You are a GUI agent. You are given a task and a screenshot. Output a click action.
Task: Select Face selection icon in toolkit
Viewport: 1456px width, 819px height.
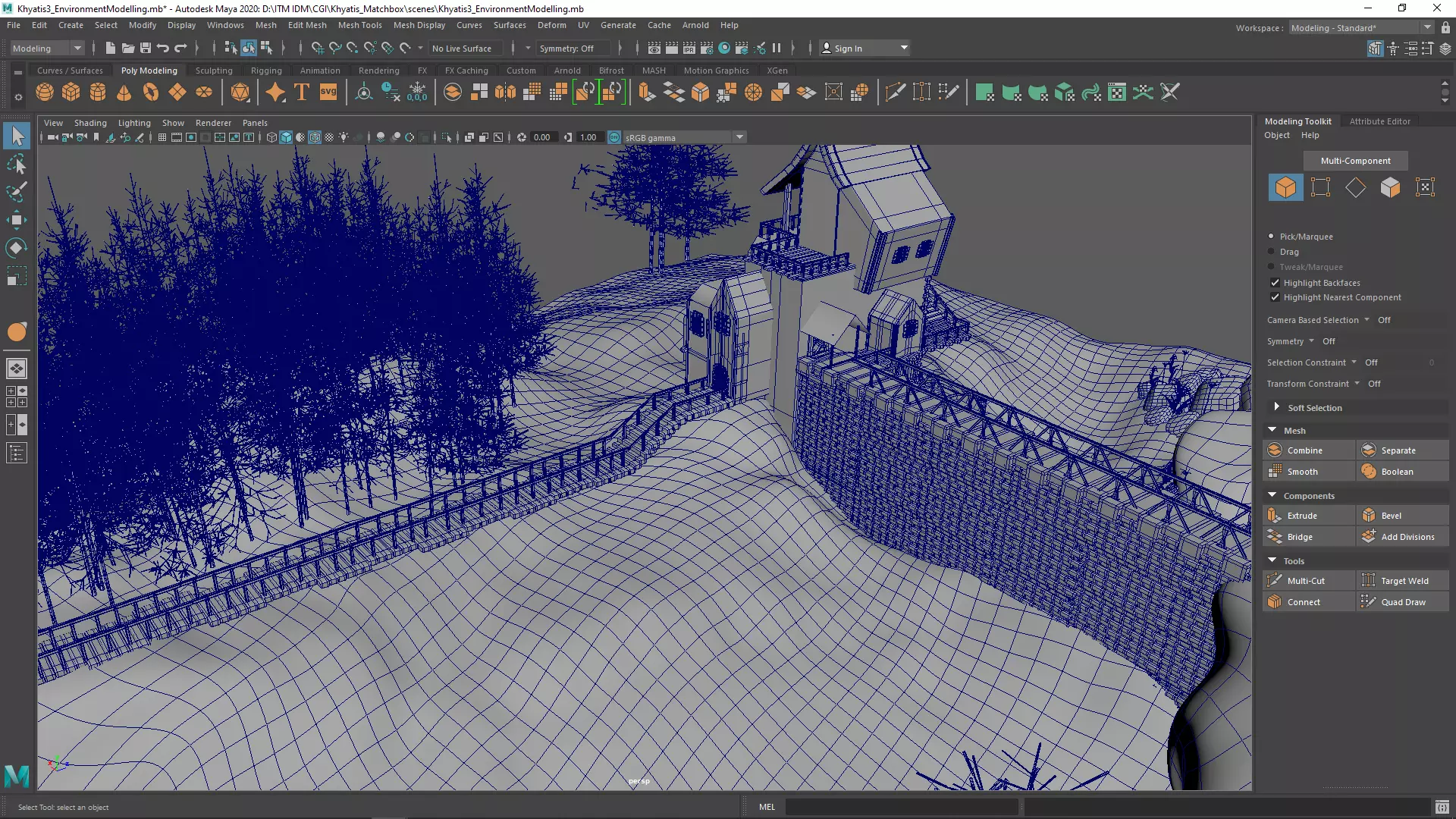point(1390,187)
